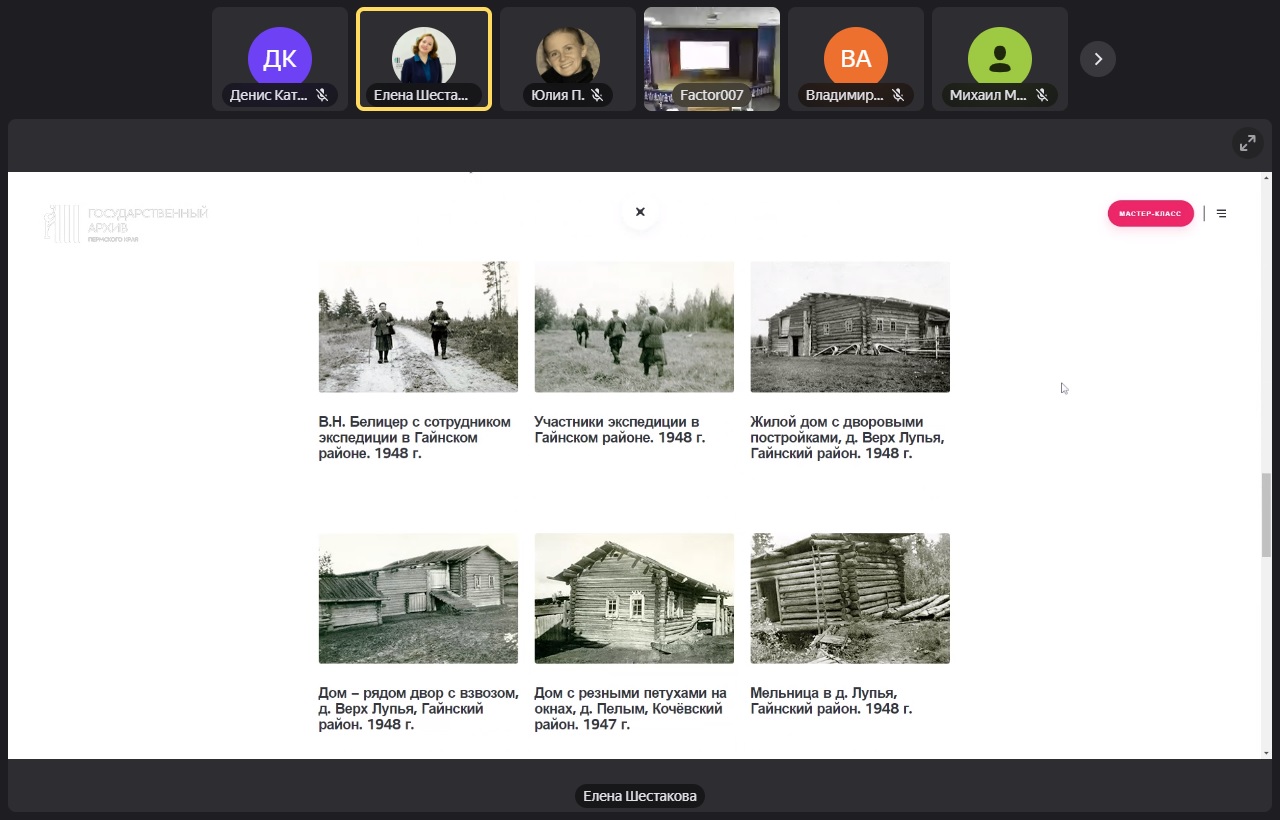Click the hamburger menu icon
1280x820 pixels.
click(1221, 213)
